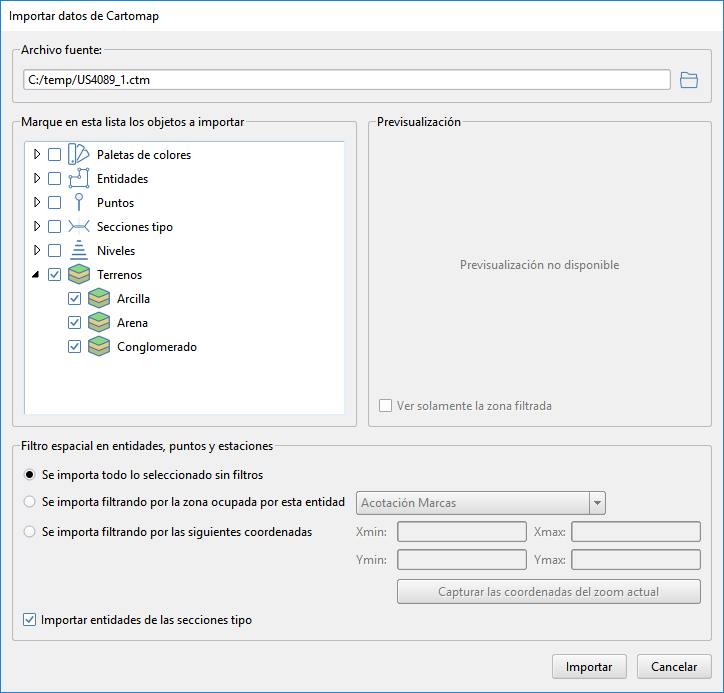Screen dimensions: 724x693
Task: Check the Entidades checkbox
Action: pyautogui.click(x=54, y=178)
